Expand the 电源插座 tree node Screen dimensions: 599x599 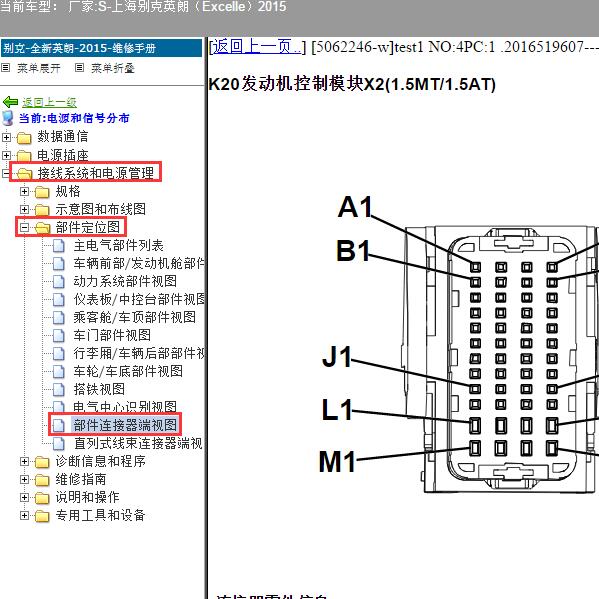point(6,155)
